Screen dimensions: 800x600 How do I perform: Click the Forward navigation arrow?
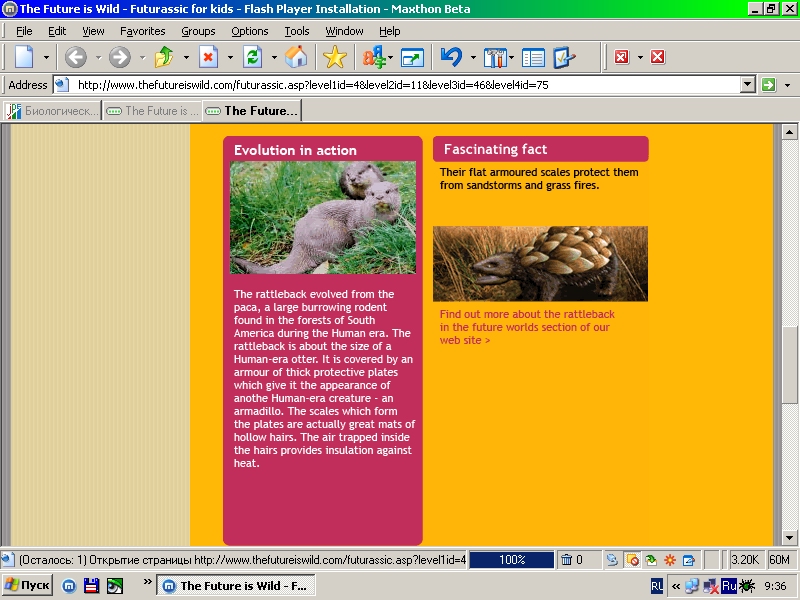point(120,57)
